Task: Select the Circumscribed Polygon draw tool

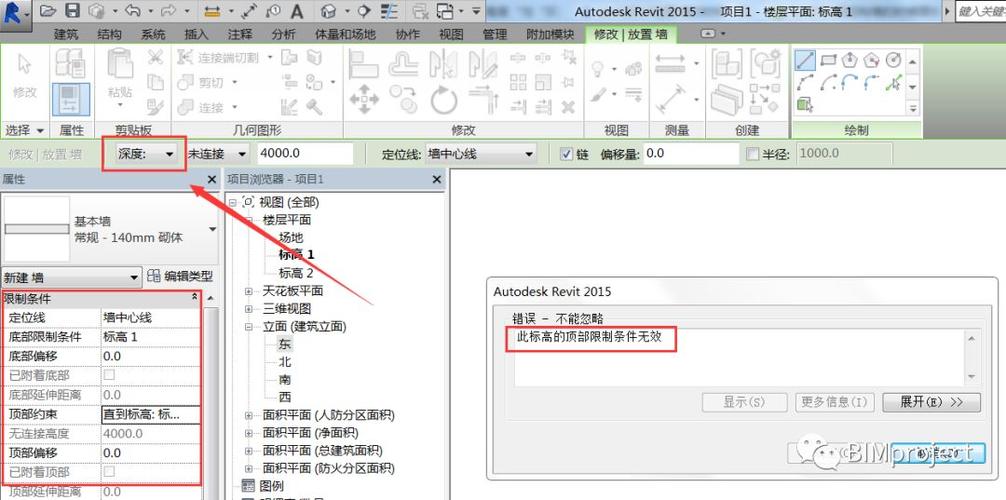Action: click(x=871, y=60)
